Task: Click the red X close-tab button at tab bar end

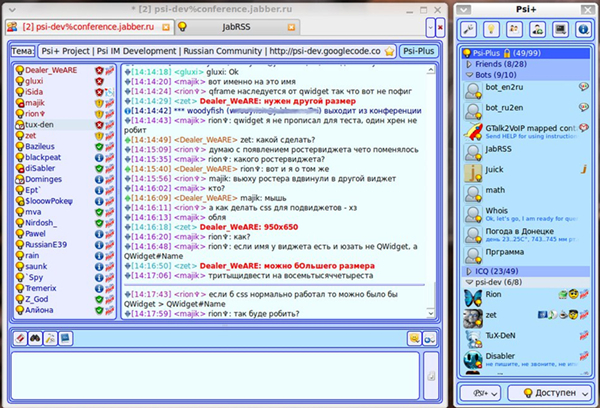Action: tap(440, 28)
